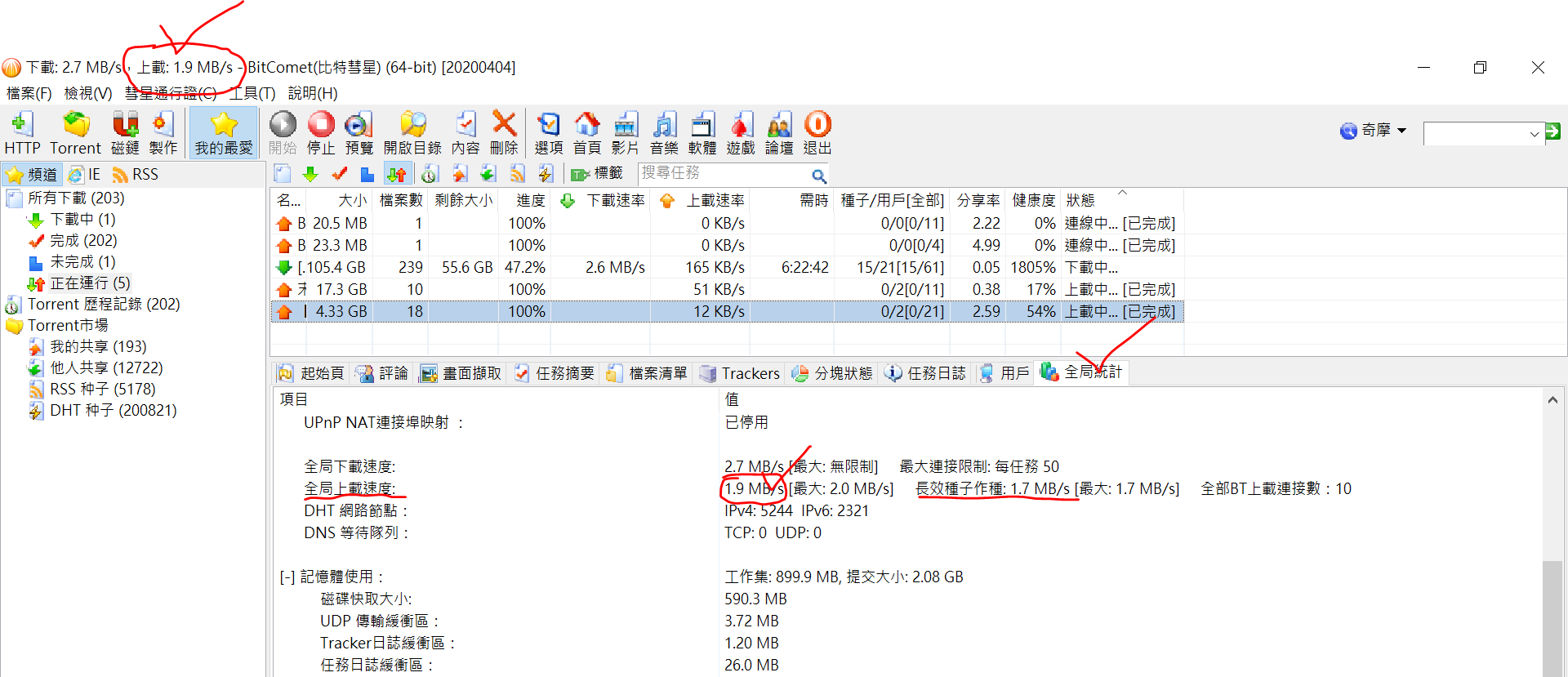Select the Peers (用戶) tab
The image size is (1568, 677).
(x=1005, y=373)
